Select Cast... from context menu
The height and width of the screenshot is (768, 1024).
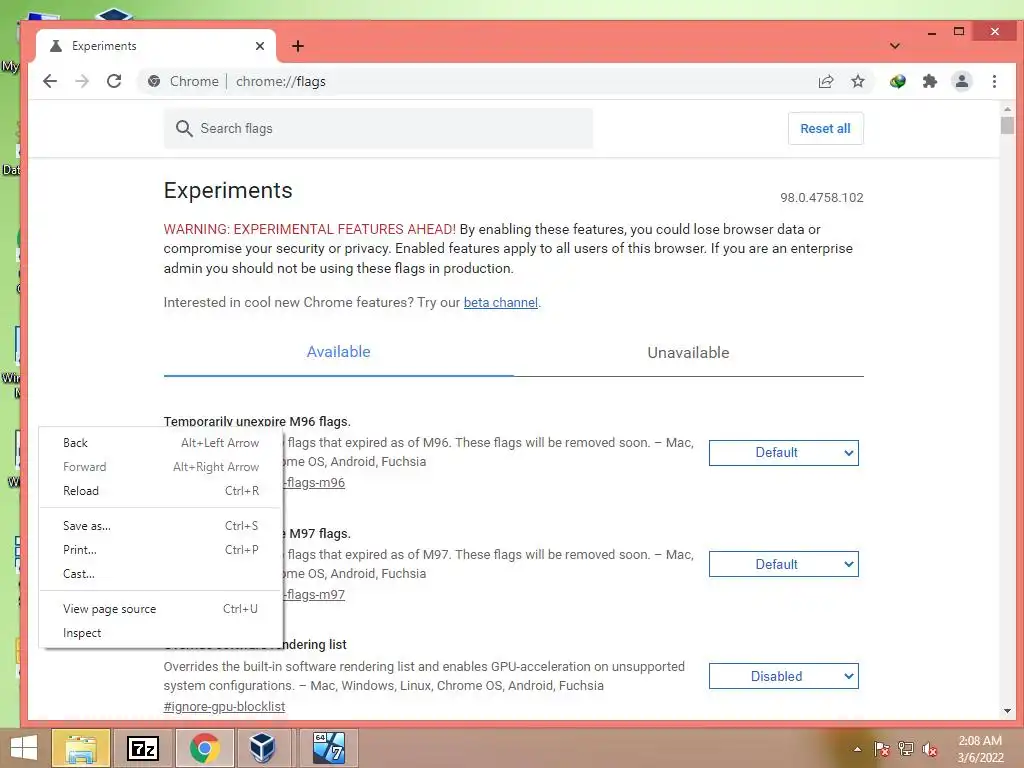click(x=161, y=573)
